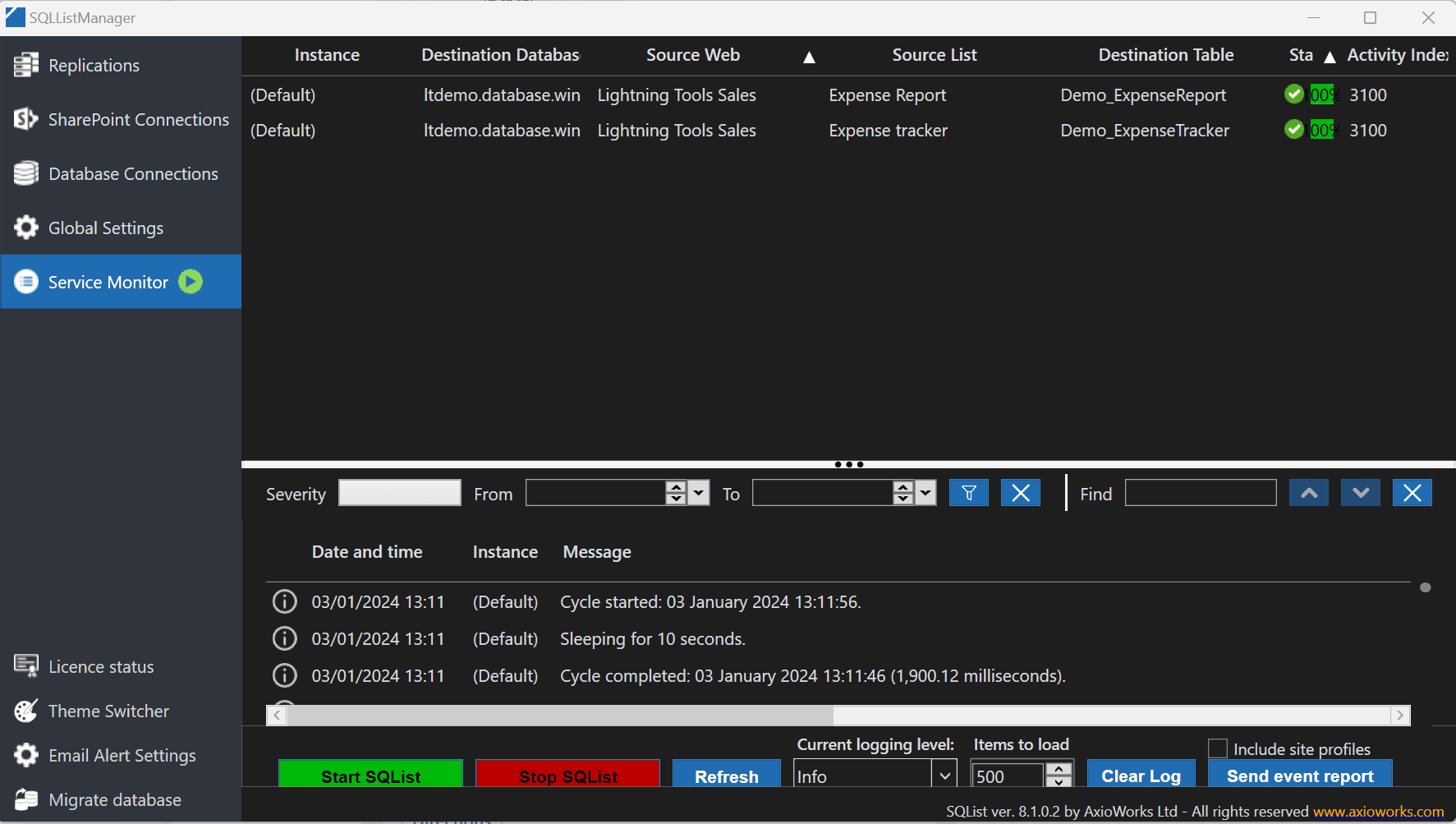Click the funnel filter icon button

(968, 493)
